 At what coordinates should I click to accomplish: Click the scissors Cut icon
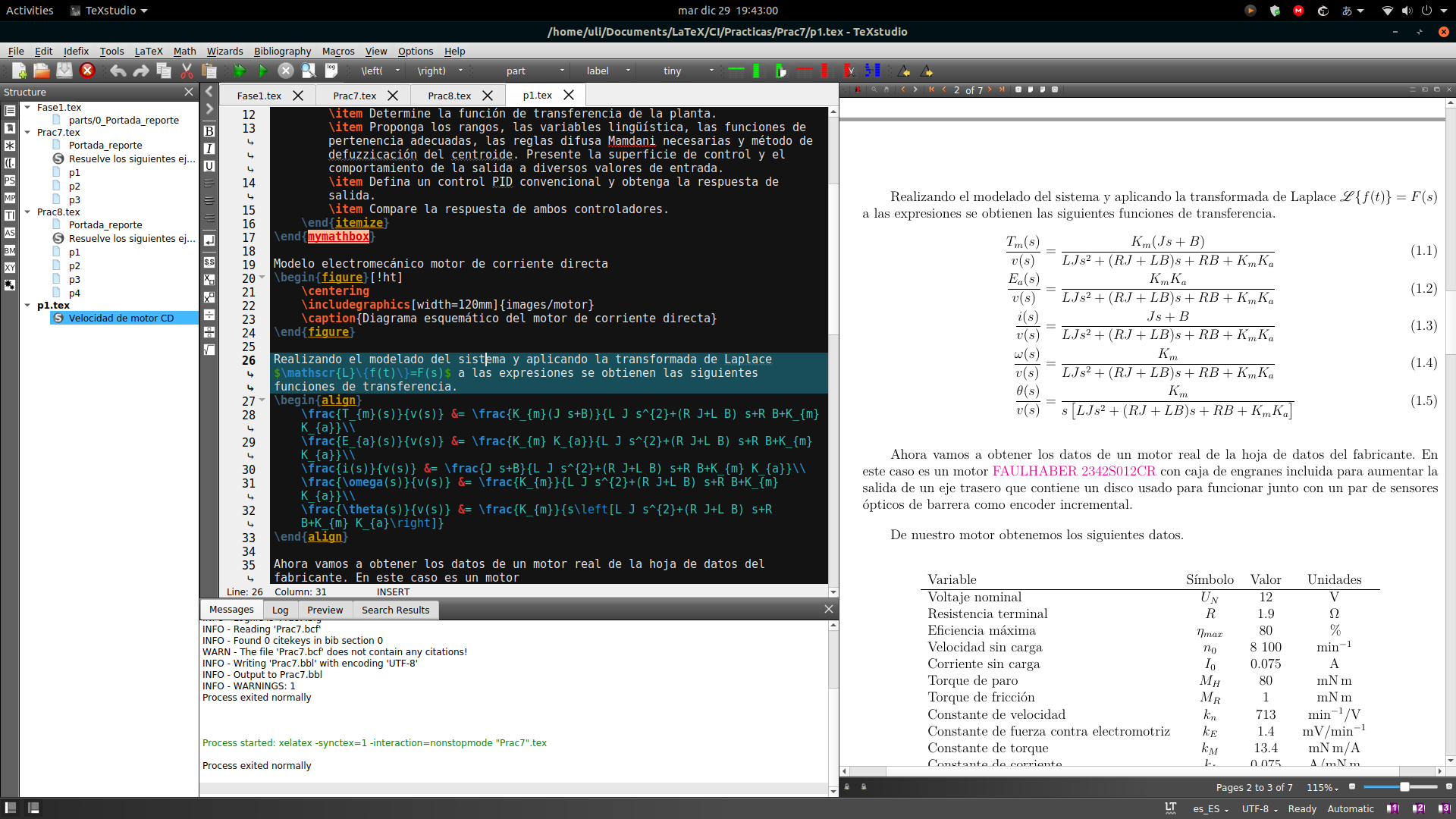pos(187,71)
